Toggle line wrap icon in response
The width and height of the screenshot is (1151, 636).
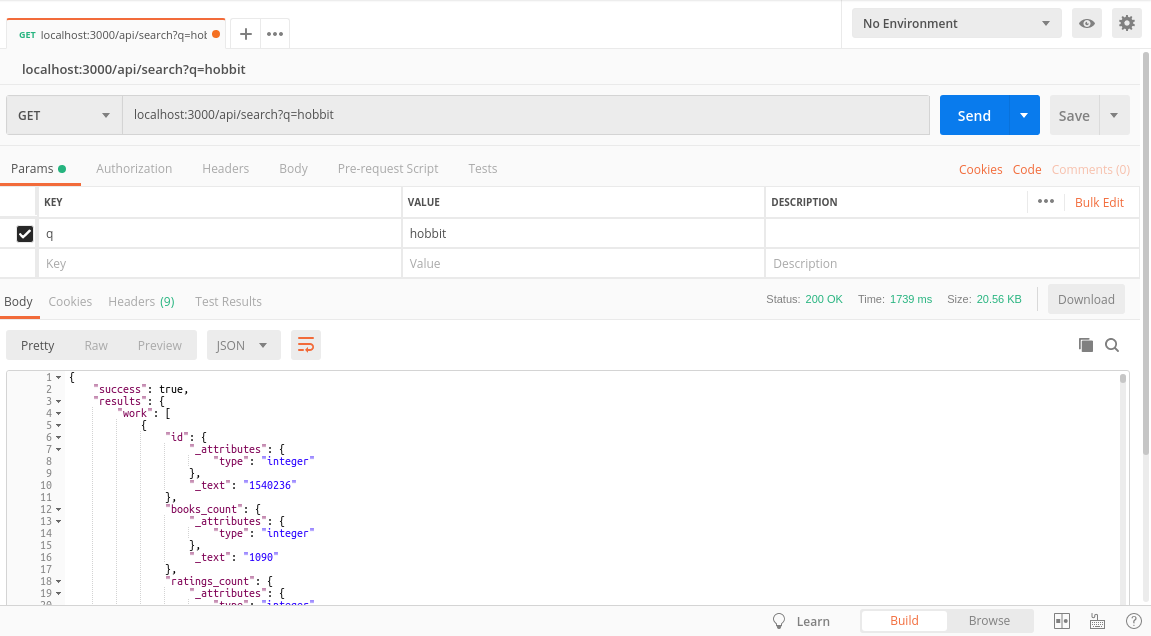pos(306,345)
